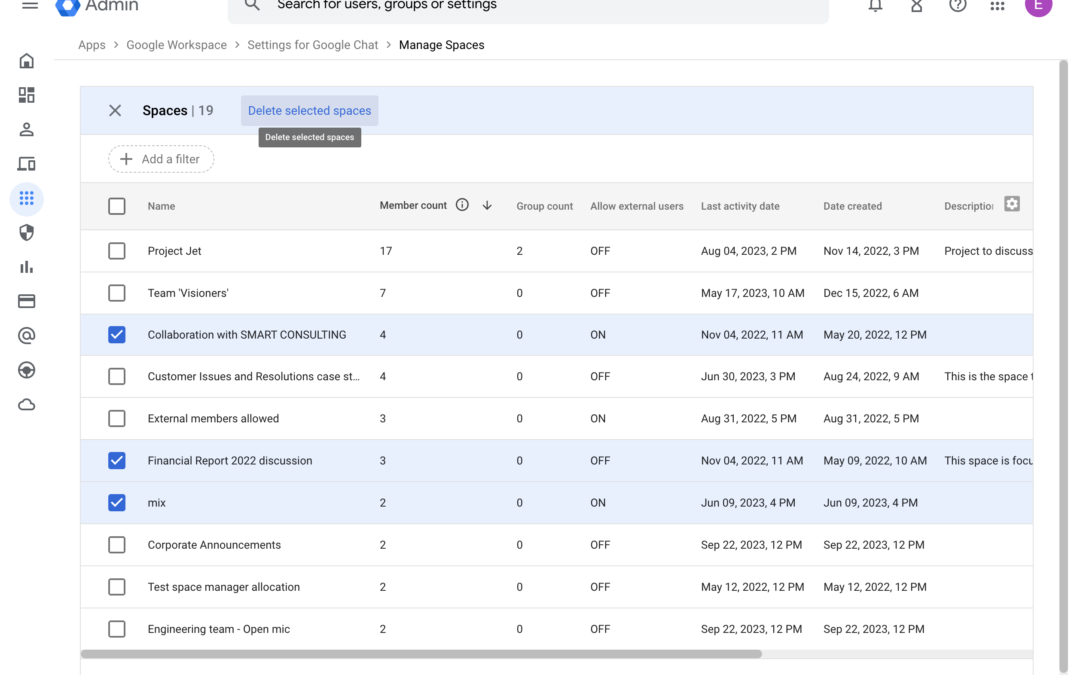Open the Billing card icon in sidebar
The width and height of the screenshot is (1080, 675).
click(26, 301)
